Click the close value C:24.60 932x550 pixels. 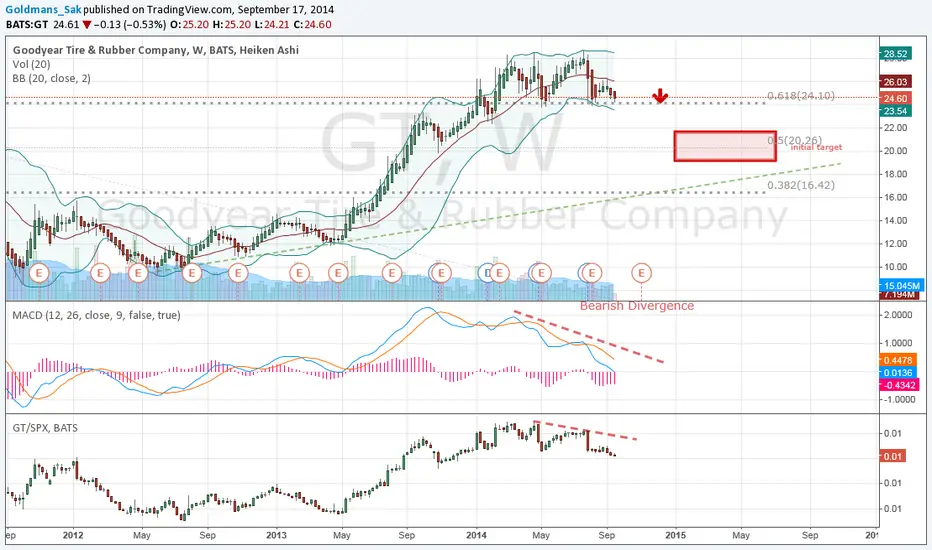[314, 24]
